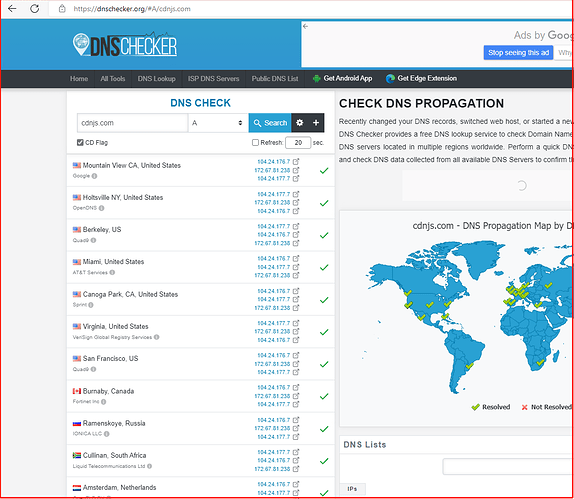The image size is (574, 499).
Task: Open external link for Miami first IP
Action: pyautogui.click(x=296, y=258)
